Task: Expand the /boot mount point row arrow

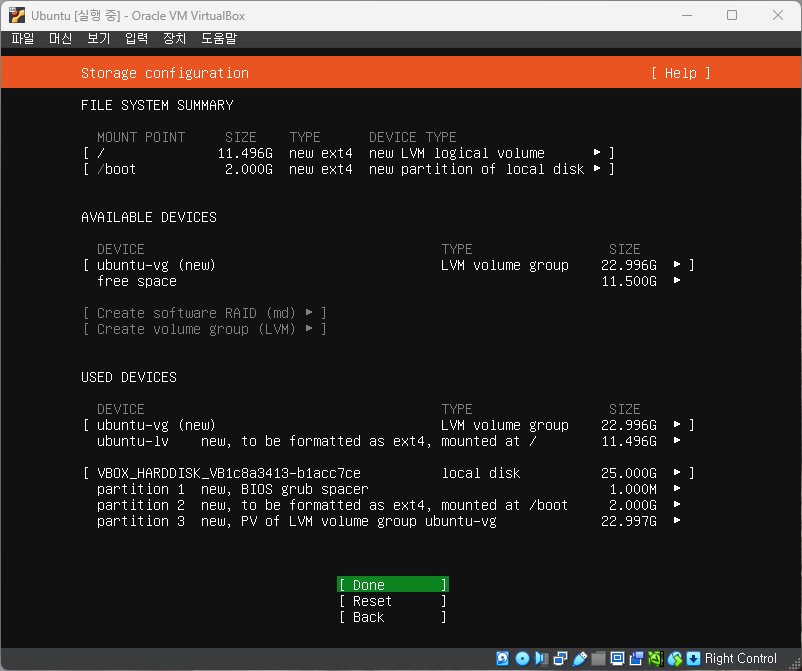Action: click(x=597, y=168)
